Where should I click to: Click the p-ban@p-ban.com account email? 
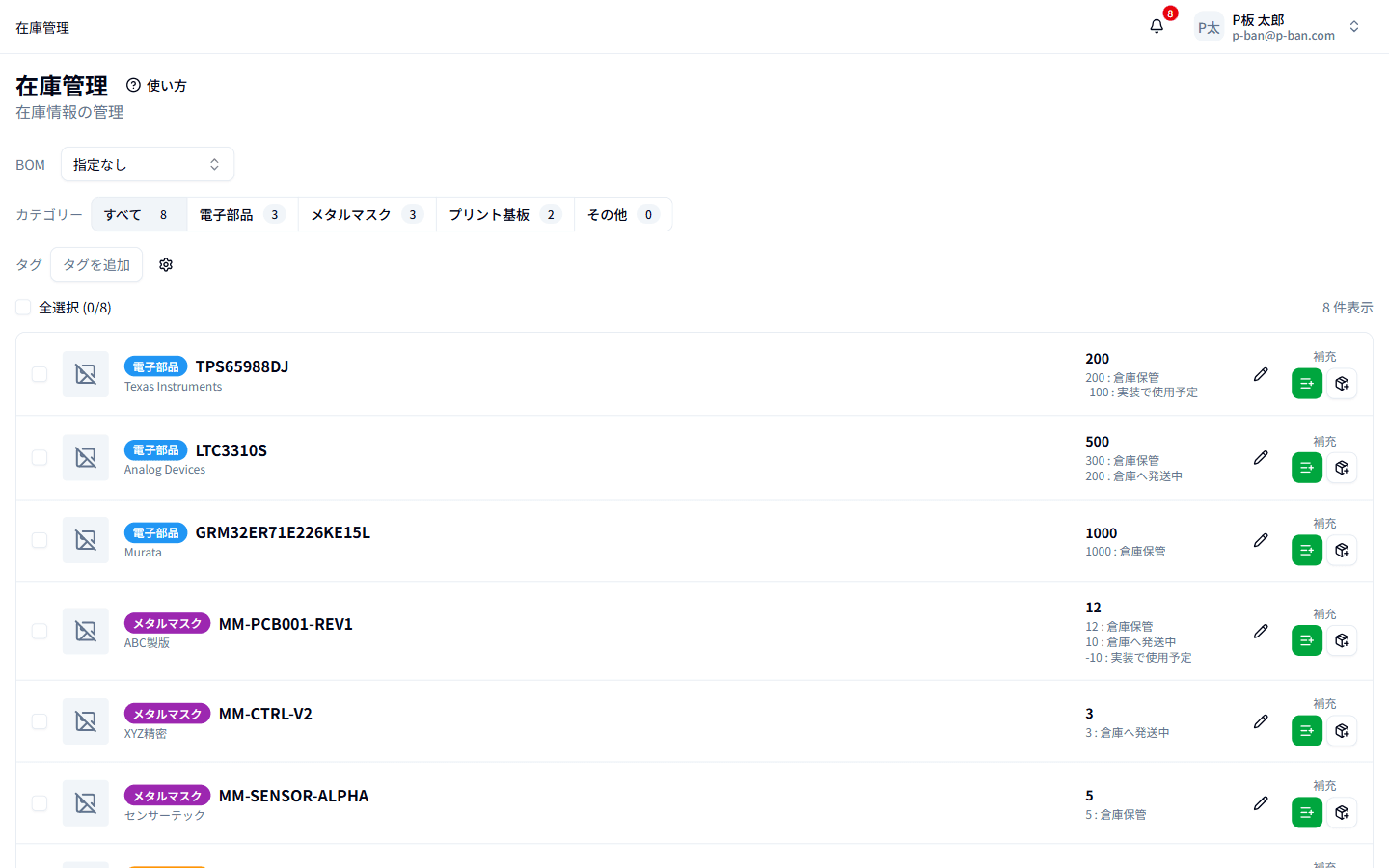[1283, 36]
